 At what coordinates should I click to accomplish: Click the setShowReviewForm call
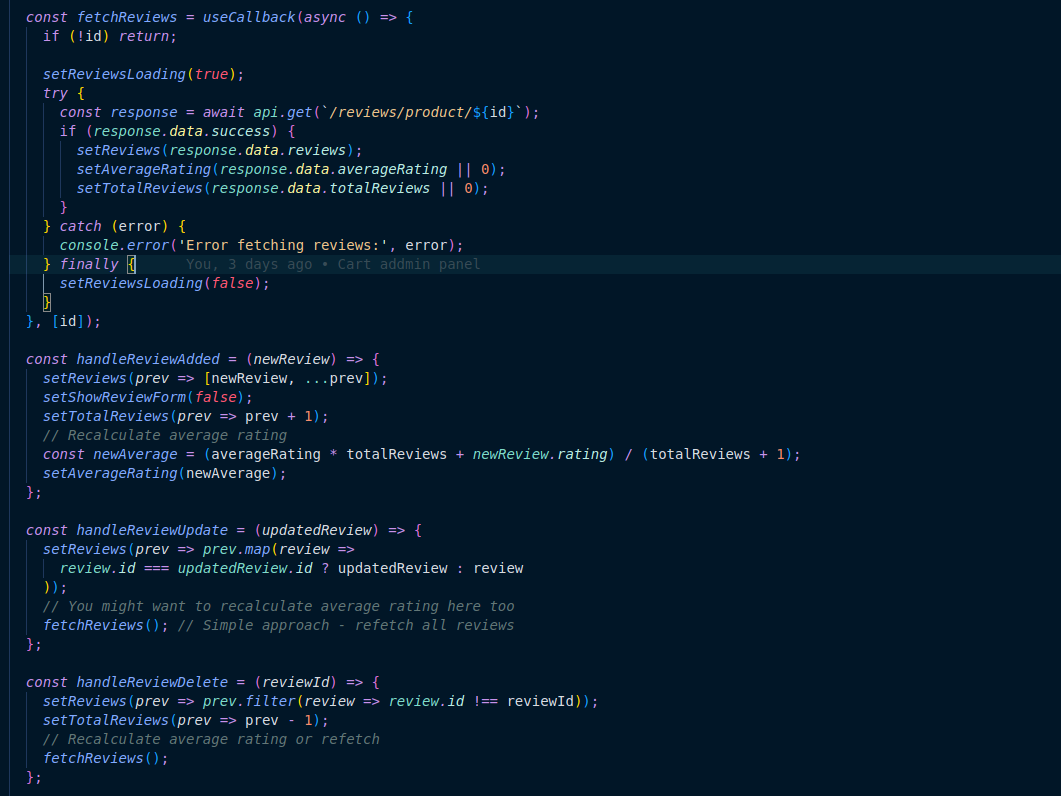click(x=114, y=397)
